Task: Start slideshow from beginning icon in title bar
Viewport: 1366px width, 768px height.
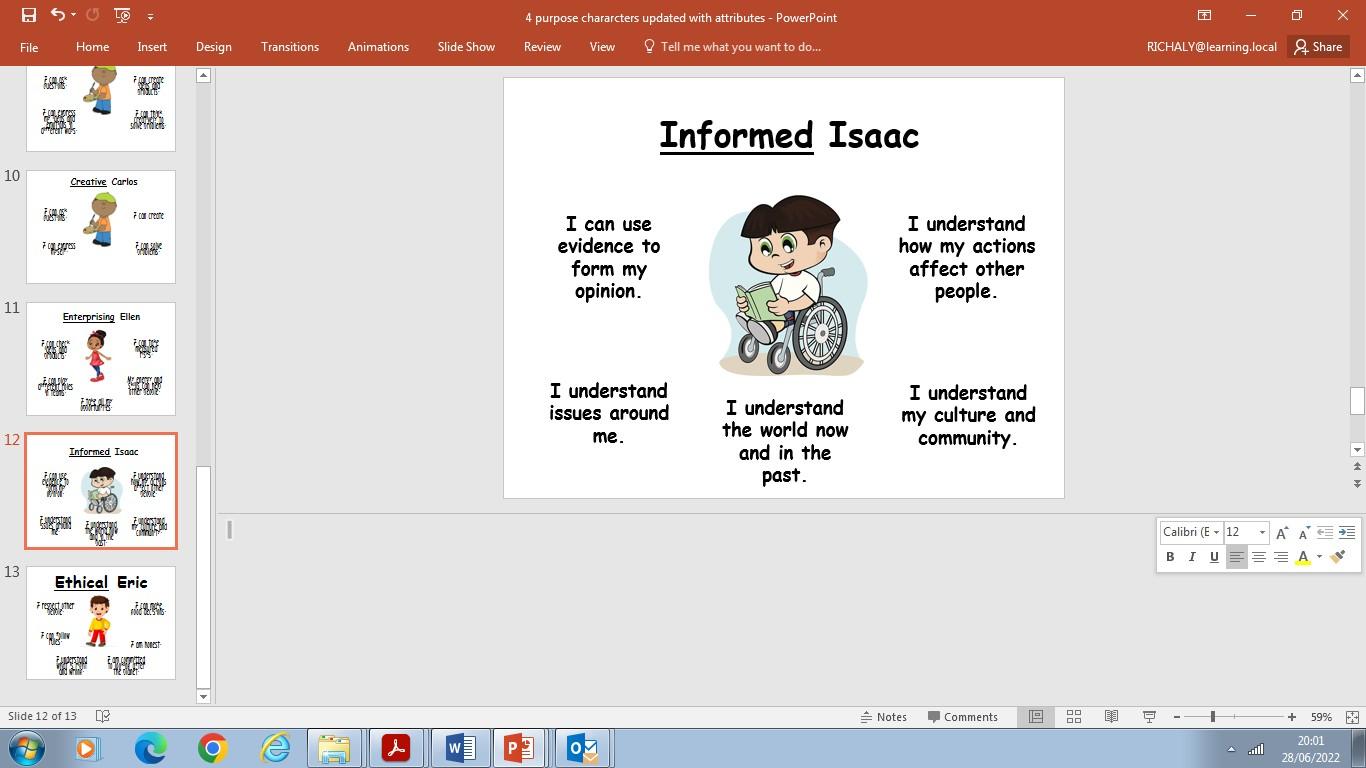Action: [123, 15]
